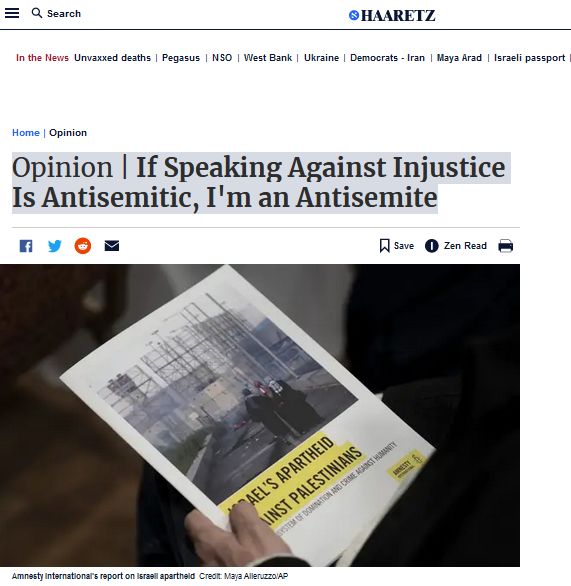Open the Ukraine news topic
Image resolution: width=571 pixels, height=586 pixels.
pyautogui.click(x=321, y=58)
